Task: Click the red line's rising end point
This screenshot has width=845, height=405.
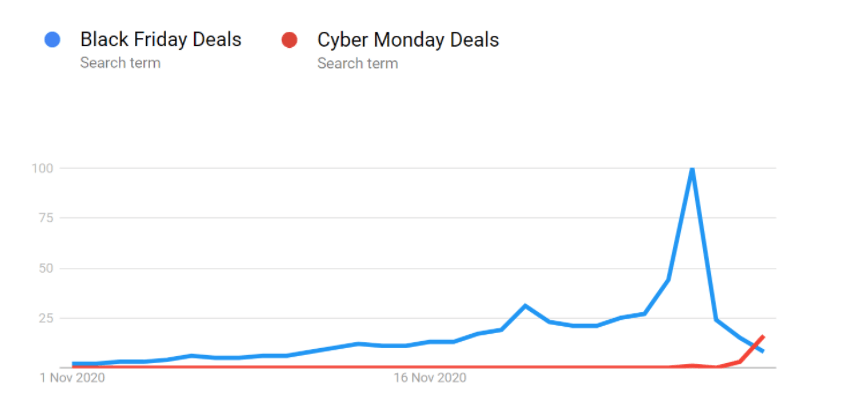Action: coord(763,337)
